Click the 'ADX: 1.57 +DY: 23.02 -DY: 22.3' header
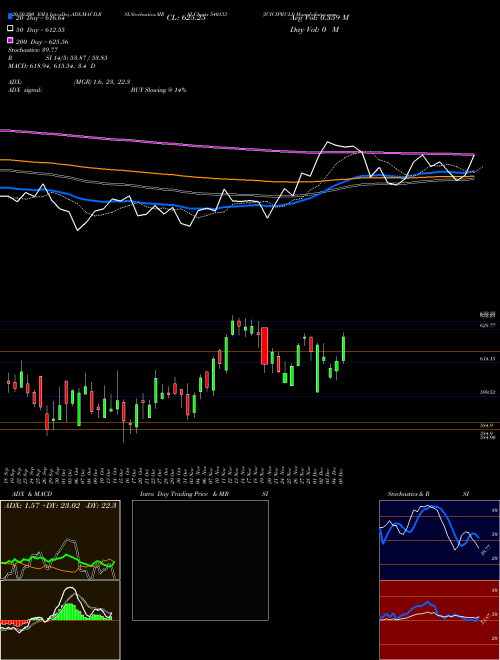 point(60,505)
